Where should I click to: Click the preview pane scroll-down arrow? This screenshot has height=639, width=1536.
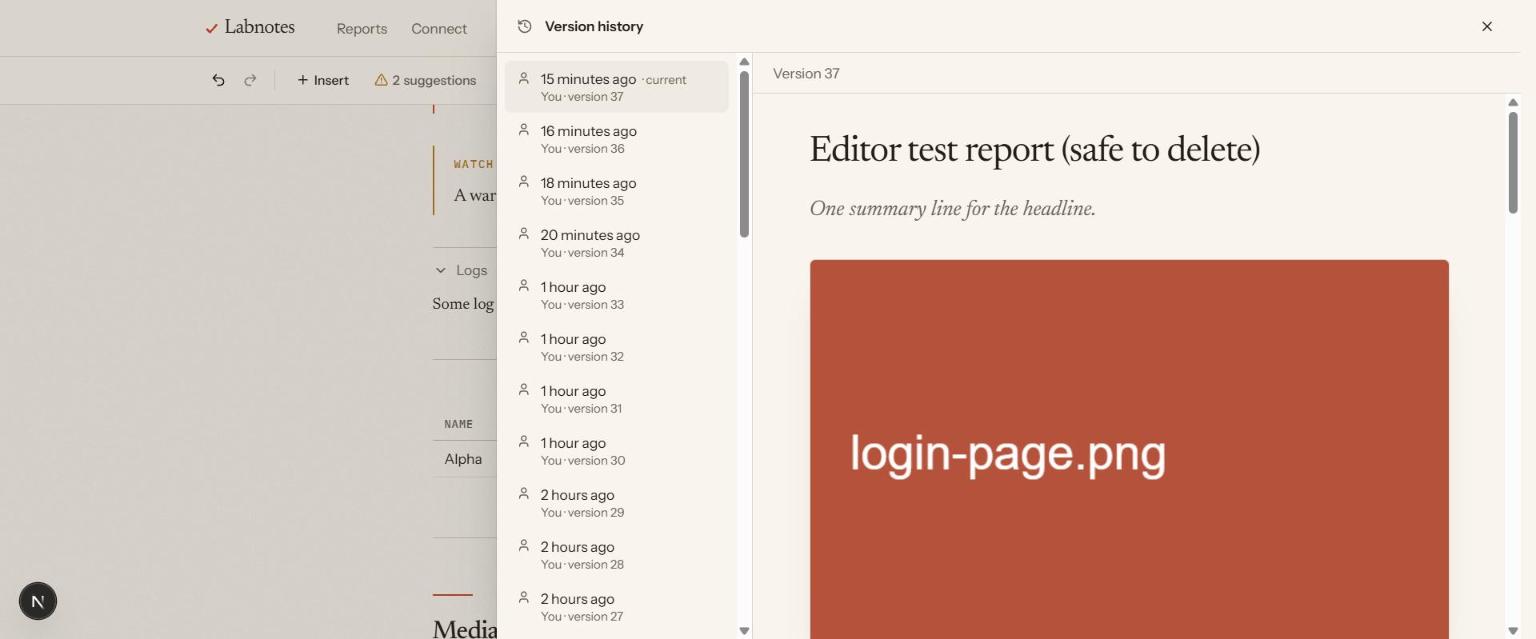[x=1513, y=631]
